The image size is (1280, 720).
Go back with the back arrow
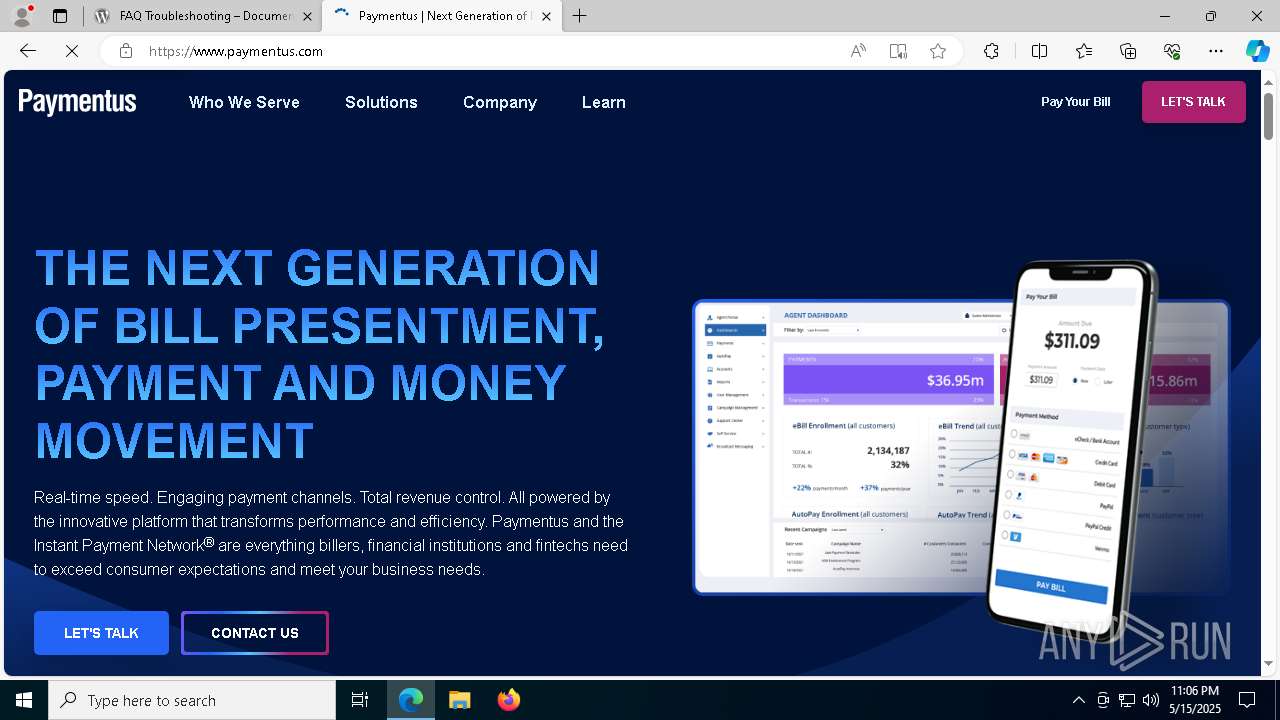point(28,51)
